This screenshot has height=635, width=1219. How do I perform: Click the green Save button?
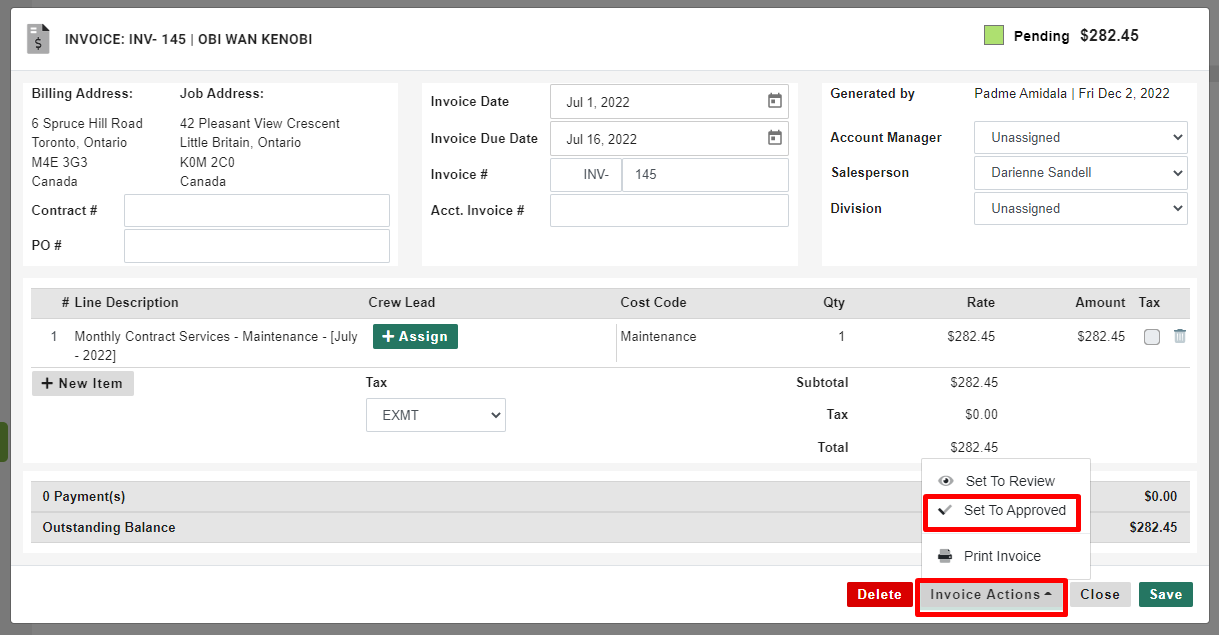pyautogui.click(x=1166, y=595)
